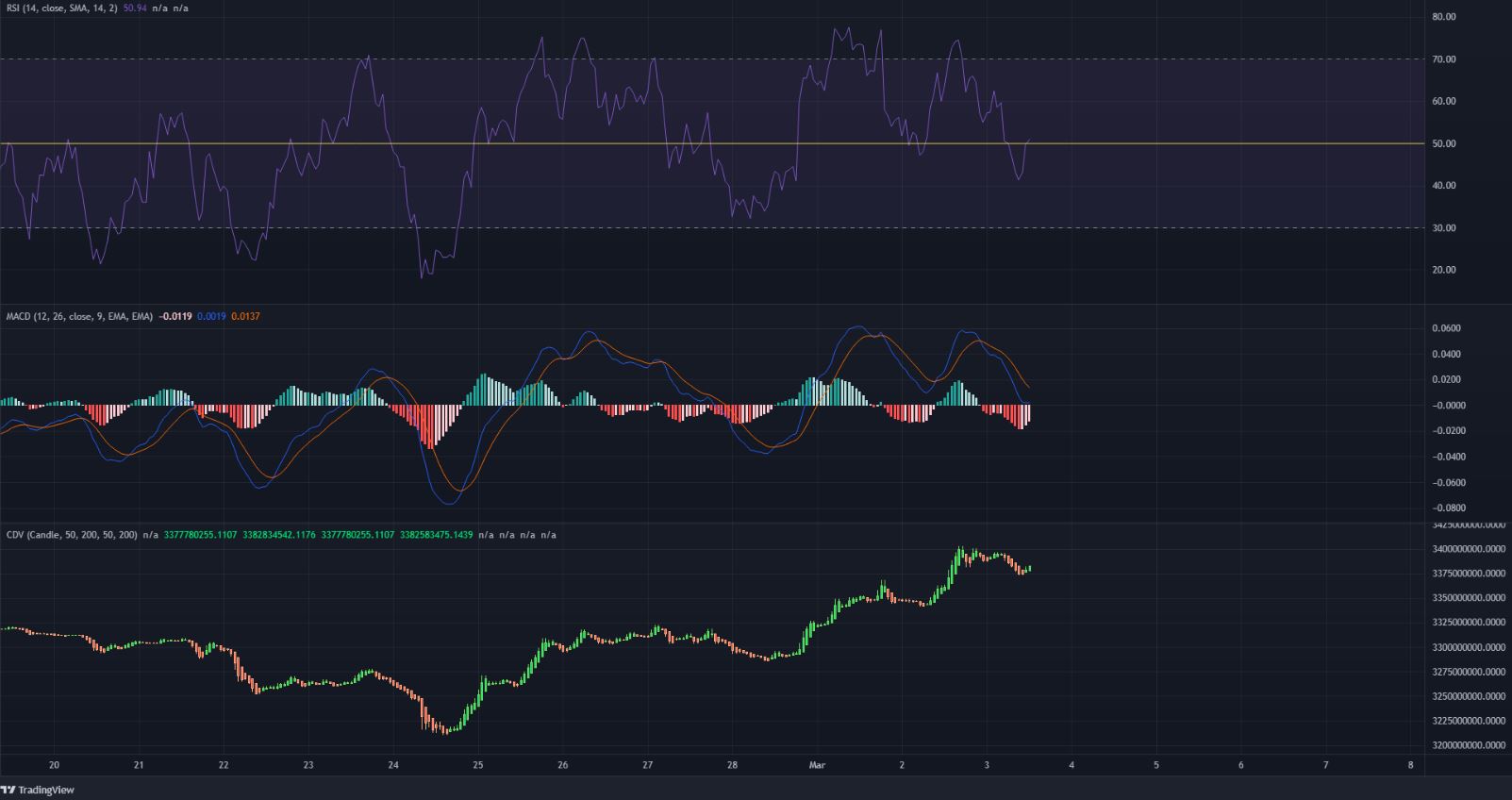Viewport: 1512px width, 800px height.
Task: Click the 50.00 label on RSI axis
Action: click(1443, 143)
